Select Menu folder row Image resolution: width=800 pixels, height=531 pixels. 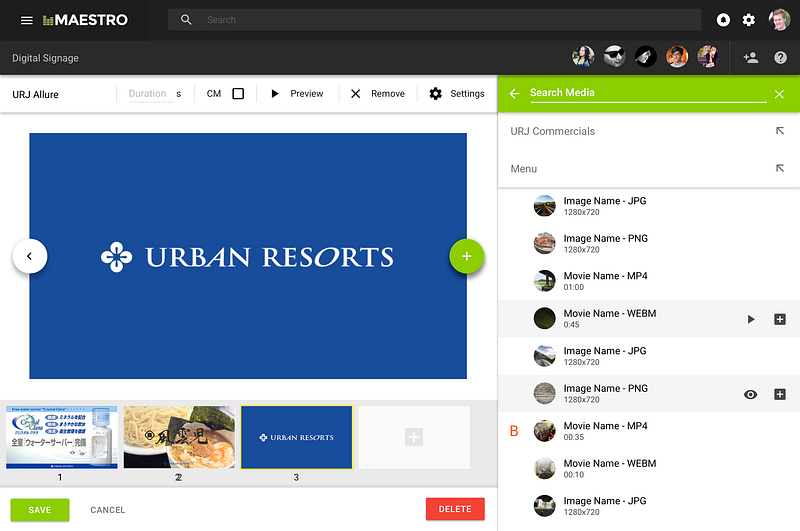click(x=648, y=169)
